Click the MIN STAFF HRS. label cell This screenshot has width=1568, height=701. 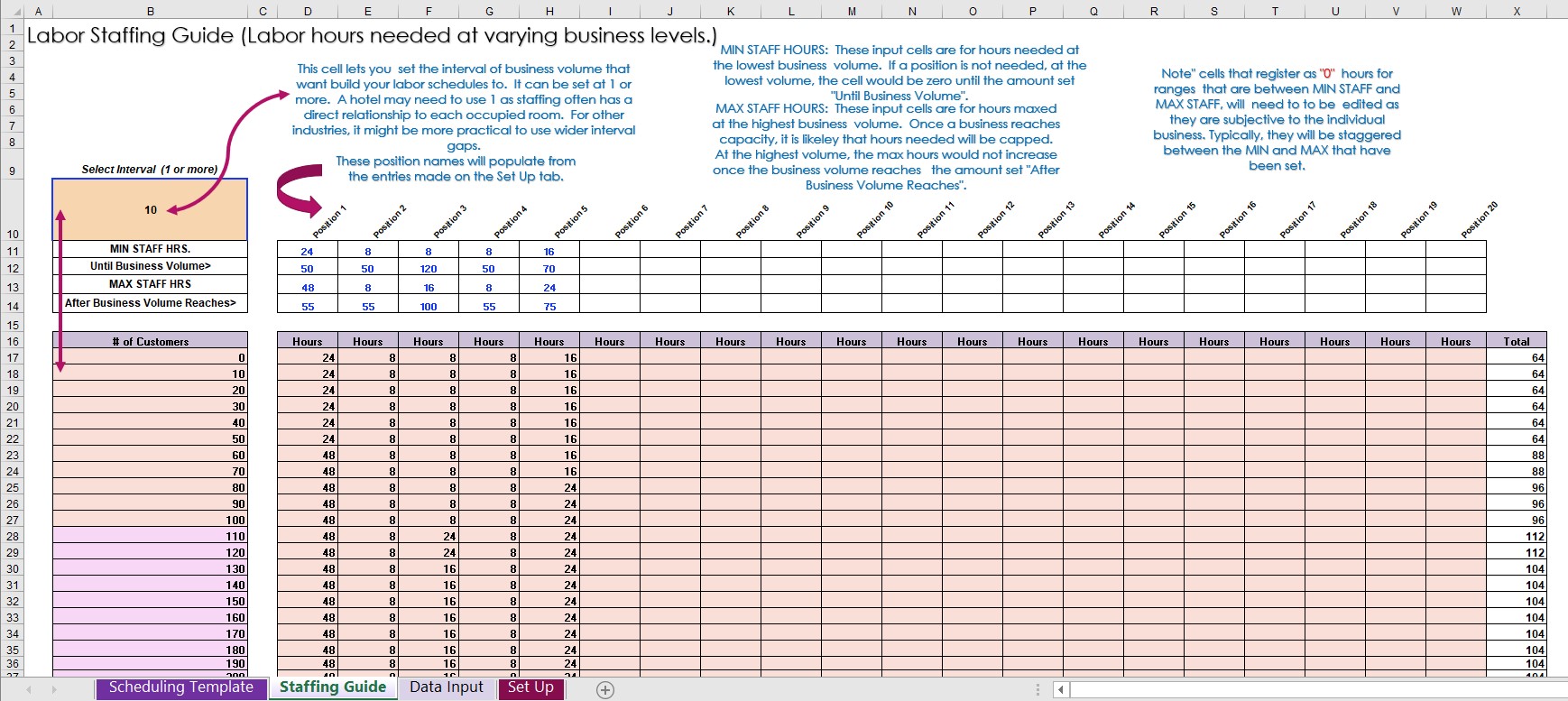150,249
